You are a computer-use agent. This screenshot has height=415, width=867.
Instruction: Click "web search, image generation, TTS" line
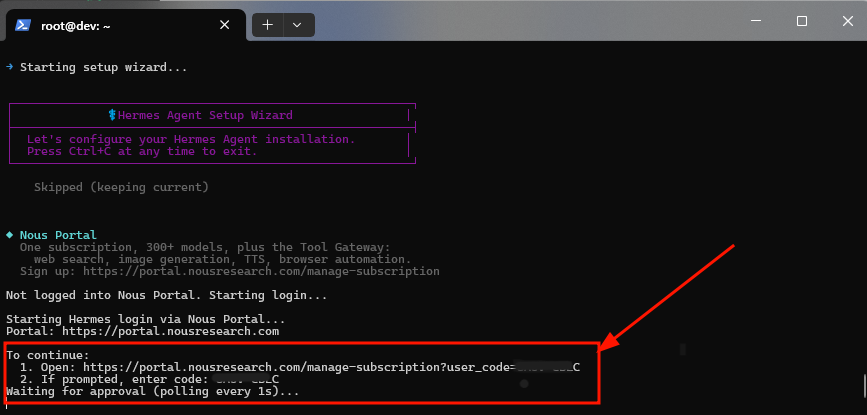(x=222, y=259)
